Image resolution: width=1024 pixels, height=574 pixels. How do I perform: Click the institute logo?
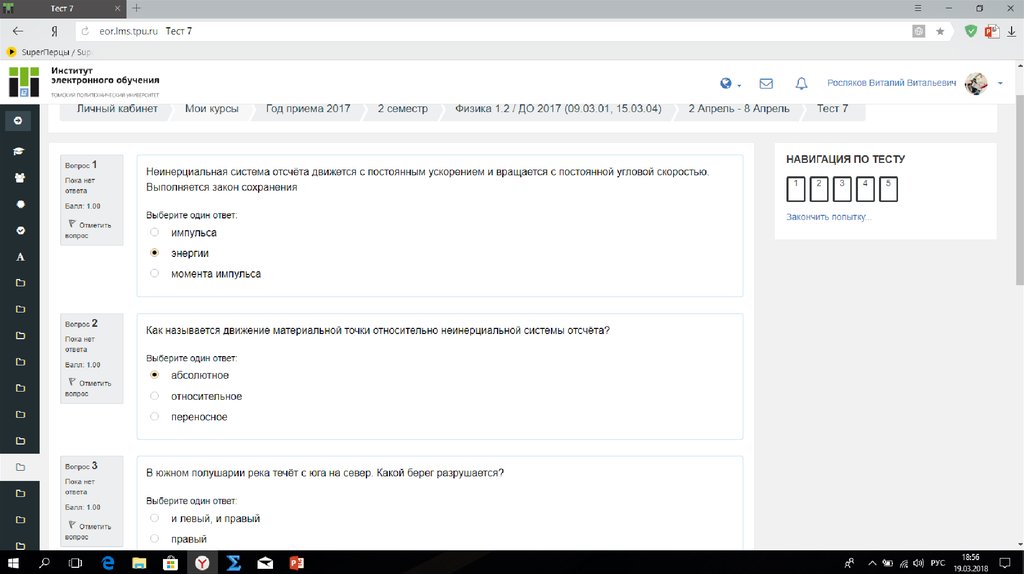[24, 82]
